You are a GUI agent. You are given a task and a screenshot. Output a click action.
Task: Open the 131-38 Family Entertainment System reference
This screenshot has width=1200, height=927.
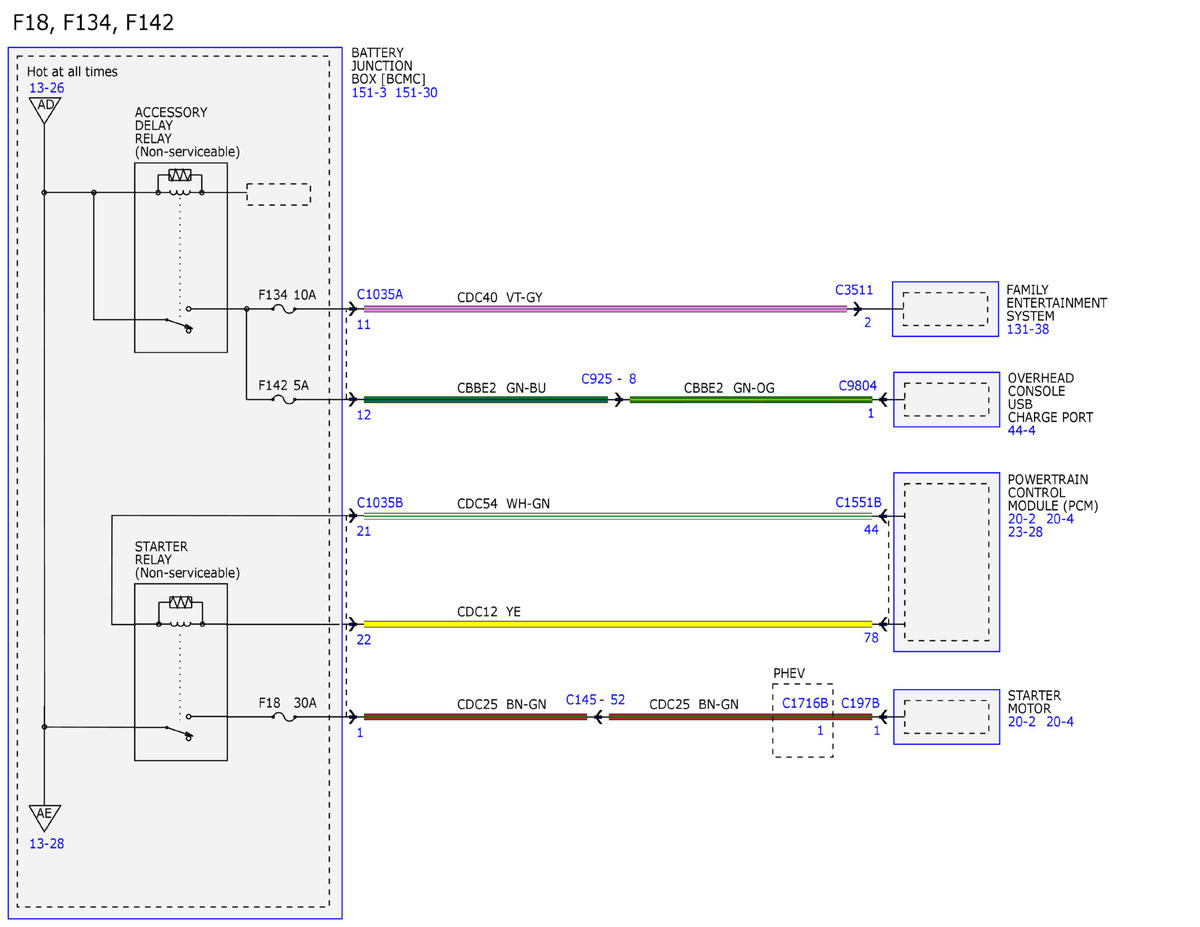click(x=1027, y=329)
